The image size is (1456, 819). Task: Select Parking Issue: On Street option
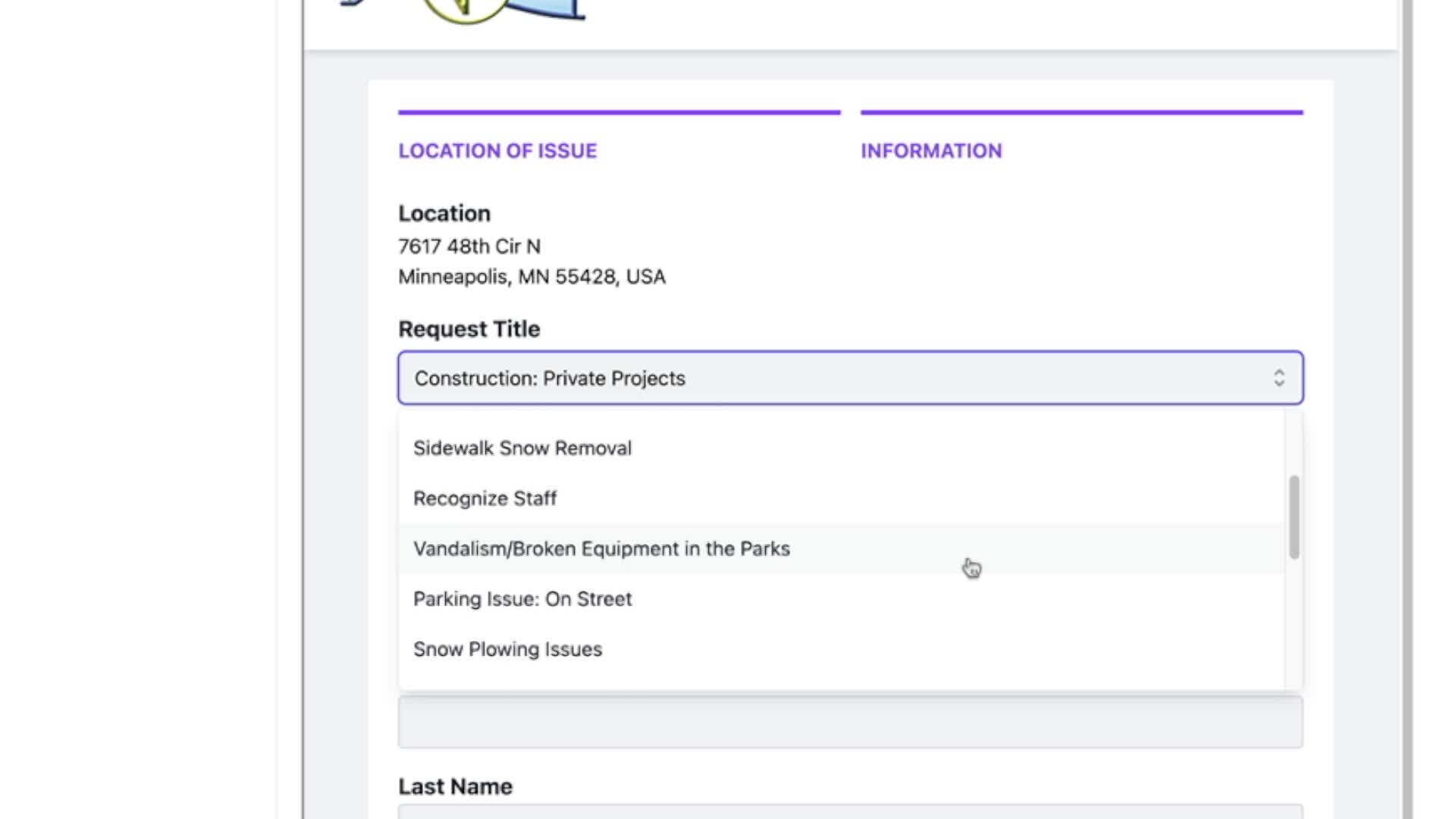(522, 599)
